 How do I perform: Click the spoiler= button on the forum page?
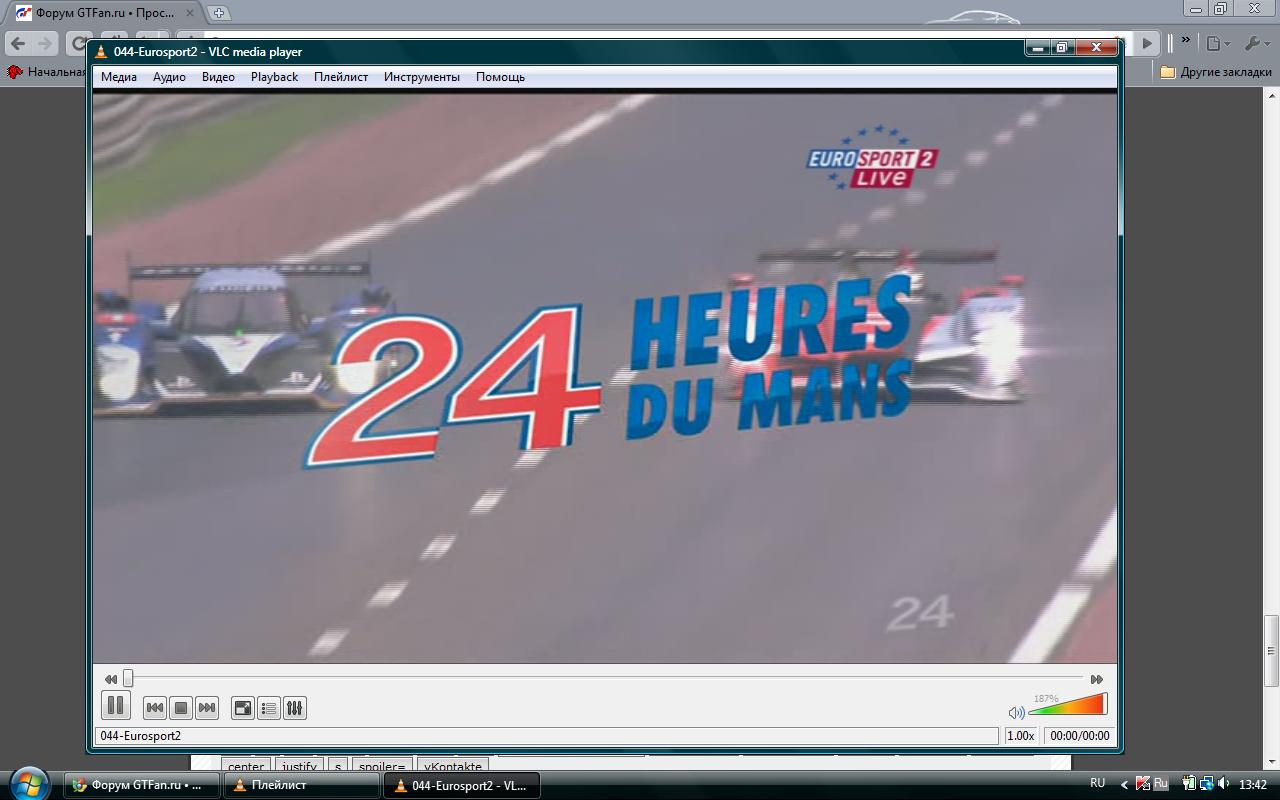[x=381, y=766]
